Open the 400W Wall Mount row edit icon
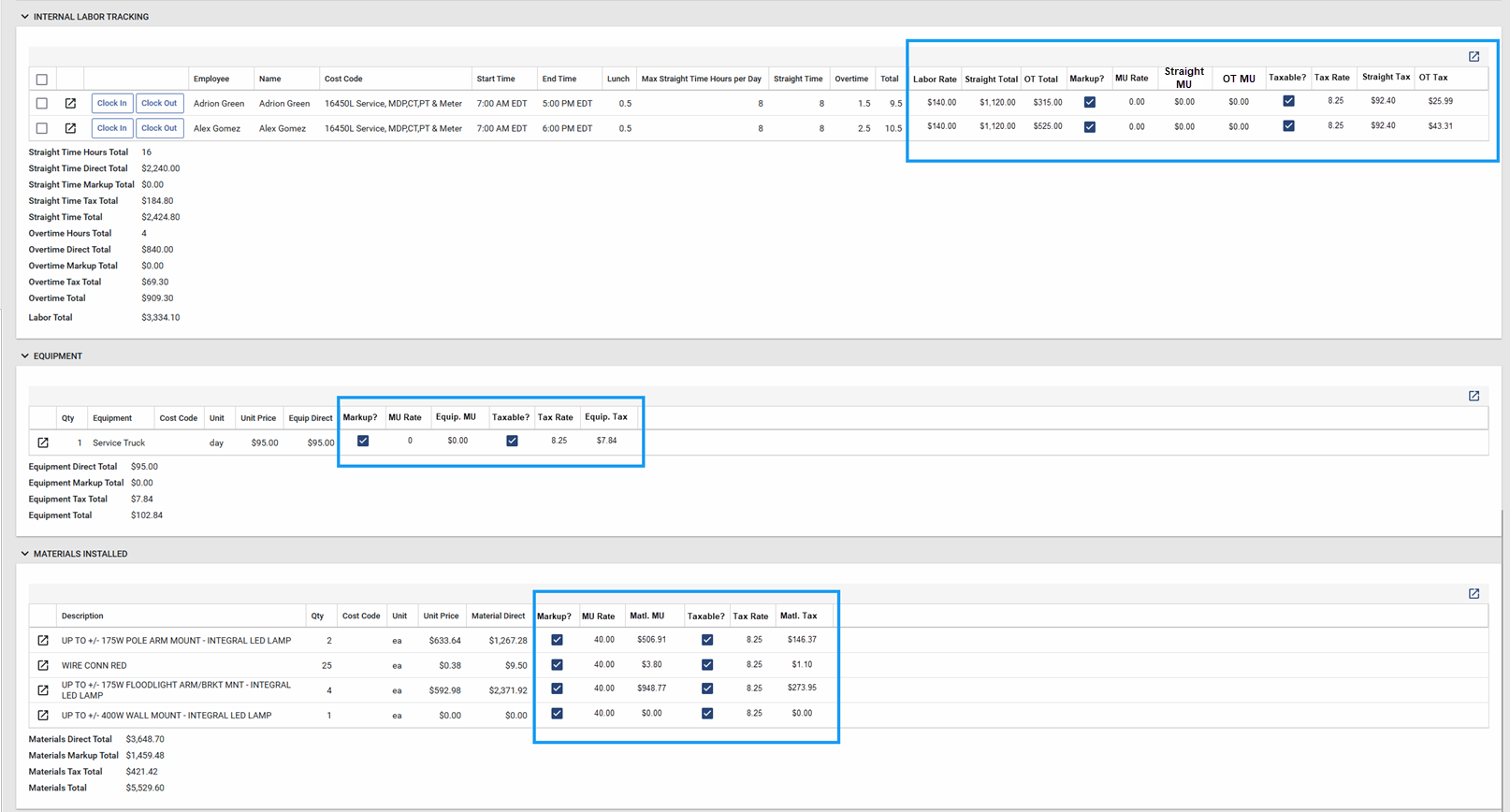 43,715
